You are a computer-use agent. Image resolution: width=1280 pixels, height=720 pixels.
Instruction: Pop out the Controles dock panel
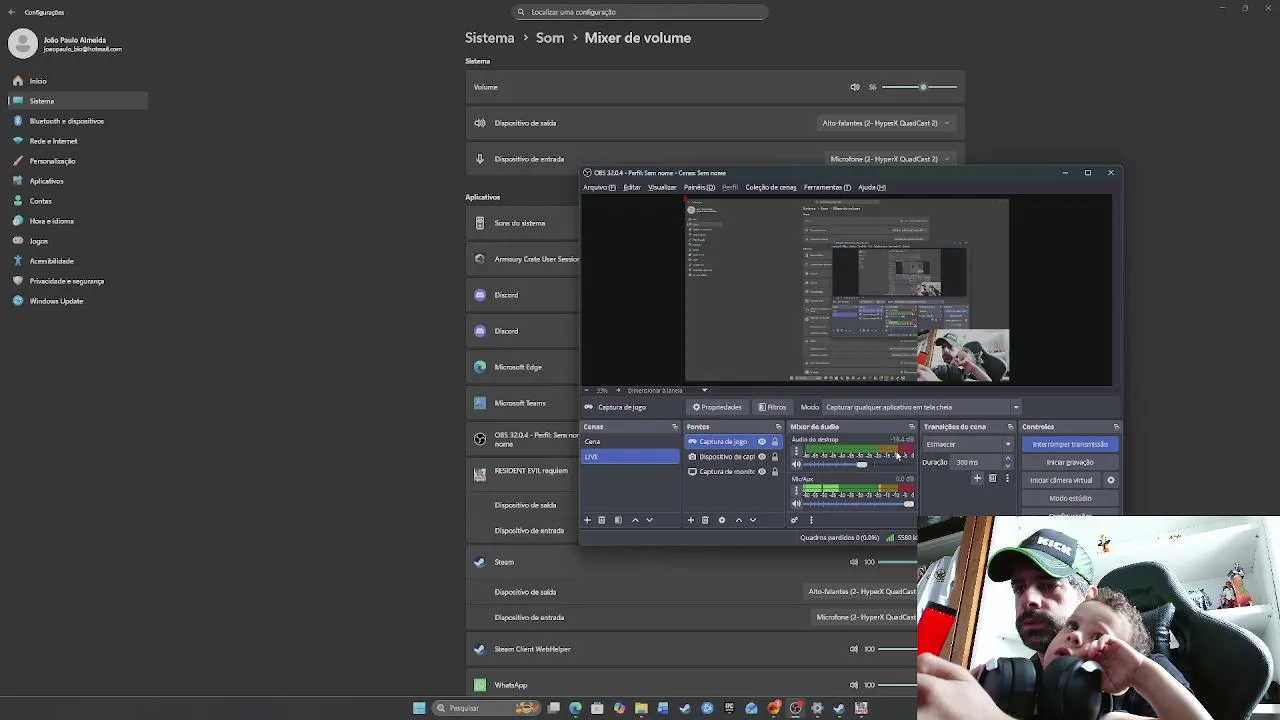tap(1116, 427)
